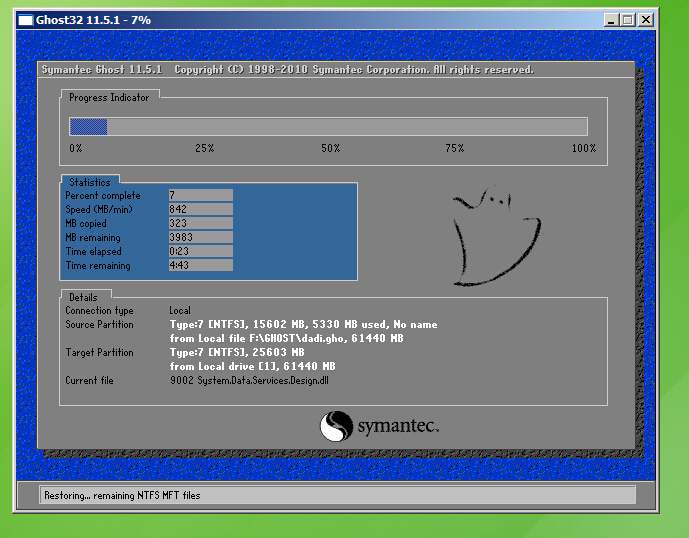
Task: Click the 75% progress label
Action: [455, 148]
